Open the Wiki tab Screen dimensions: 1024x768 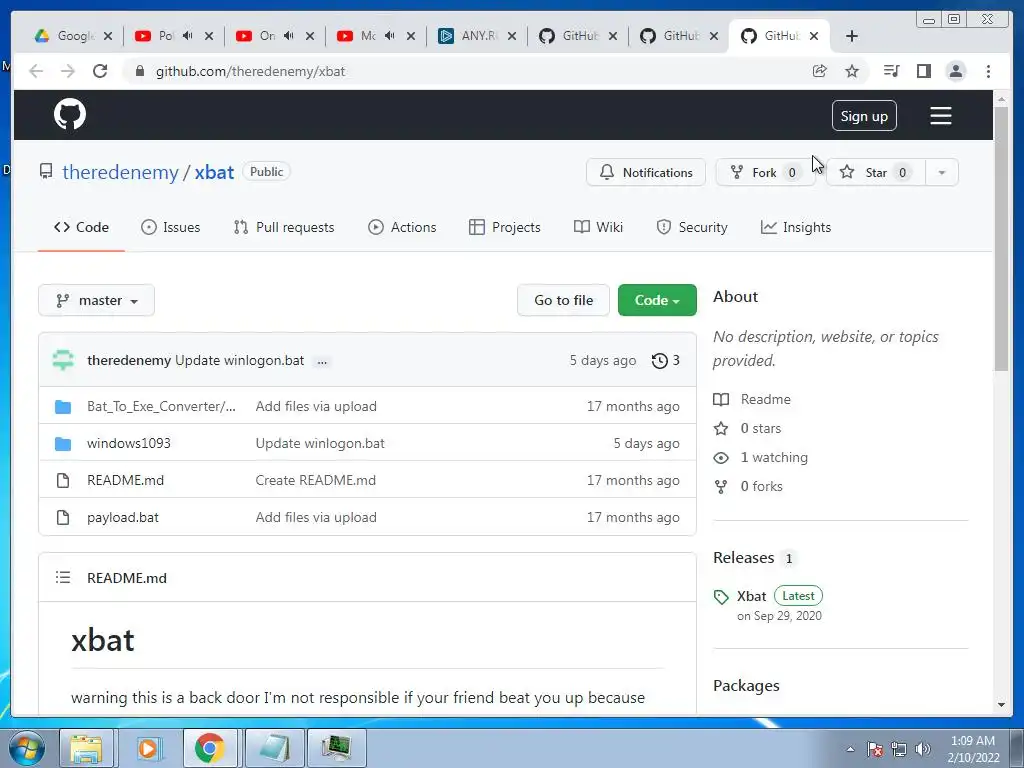tap(598, 227)
